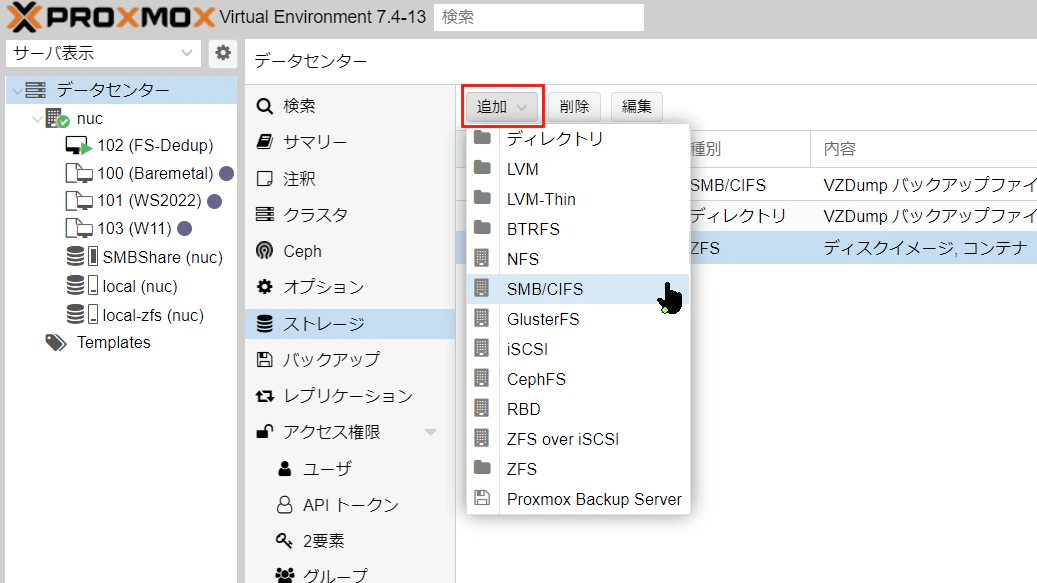Viewport: 1037px width, 583px height.
Task: Collapse the データセンター tree node
Action: pyautogui.click(x=17, y=90)
